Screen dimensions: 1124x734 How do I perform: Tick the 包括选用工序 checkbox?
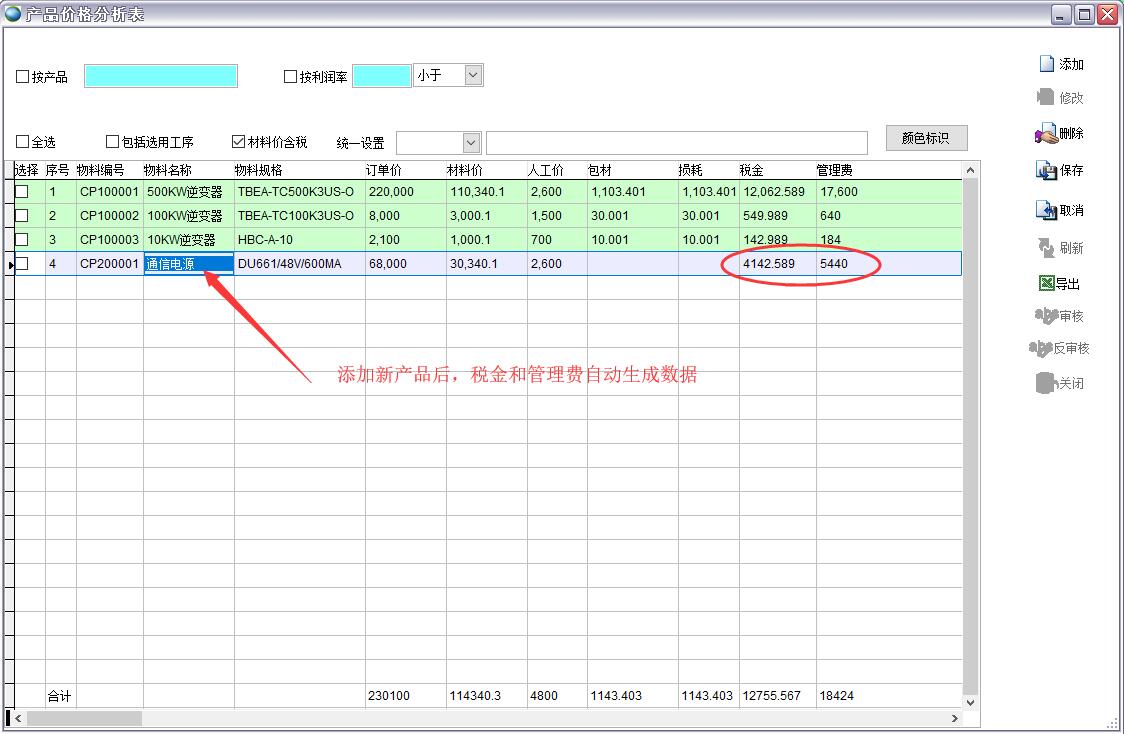pos(113,142)
